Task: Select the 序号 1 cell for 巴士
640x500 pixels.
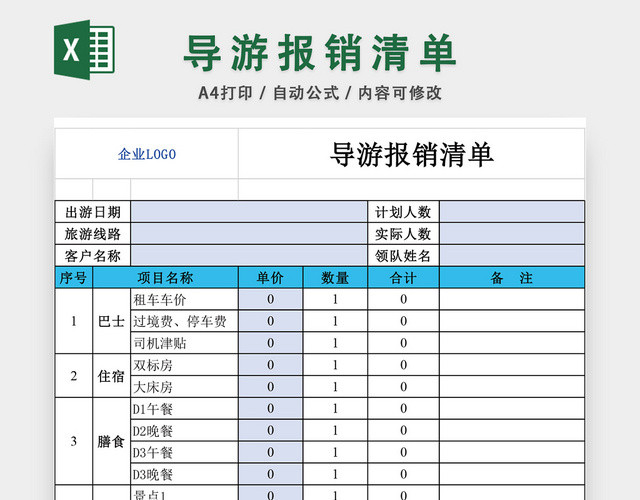Action: 73,321
